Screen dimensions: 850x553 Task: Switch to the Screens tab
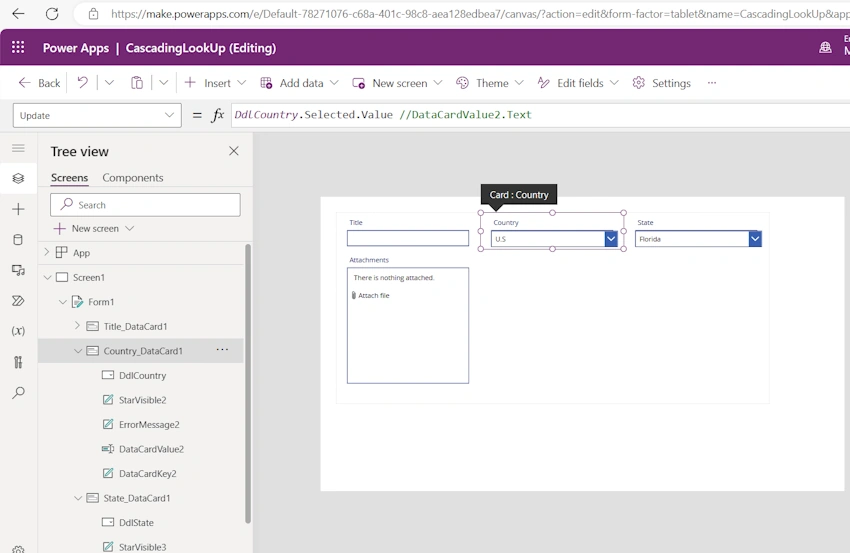69,178
